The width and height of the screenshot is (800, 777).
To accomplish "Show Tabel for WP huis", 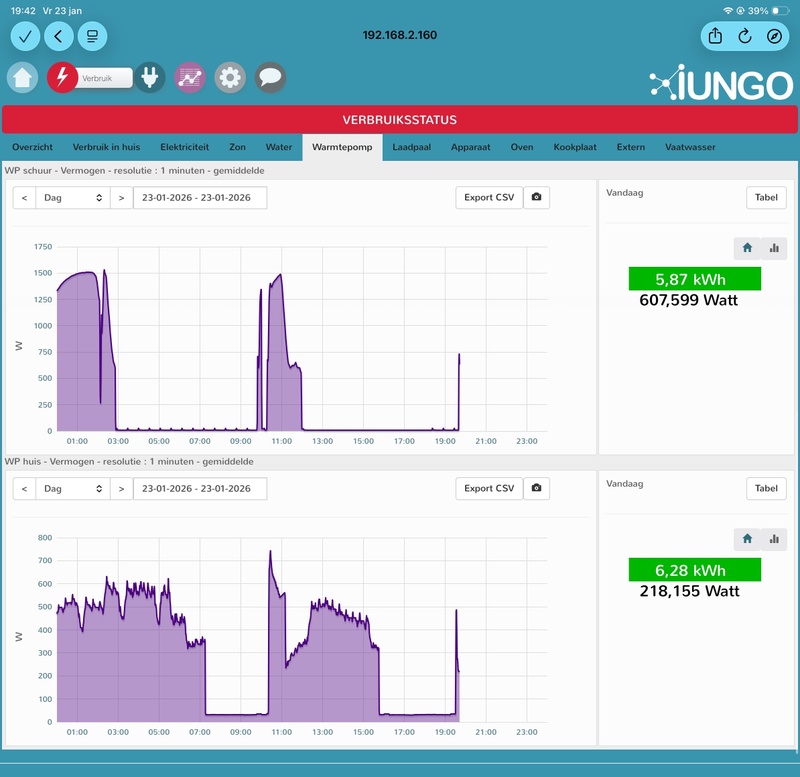I will 766,488.
